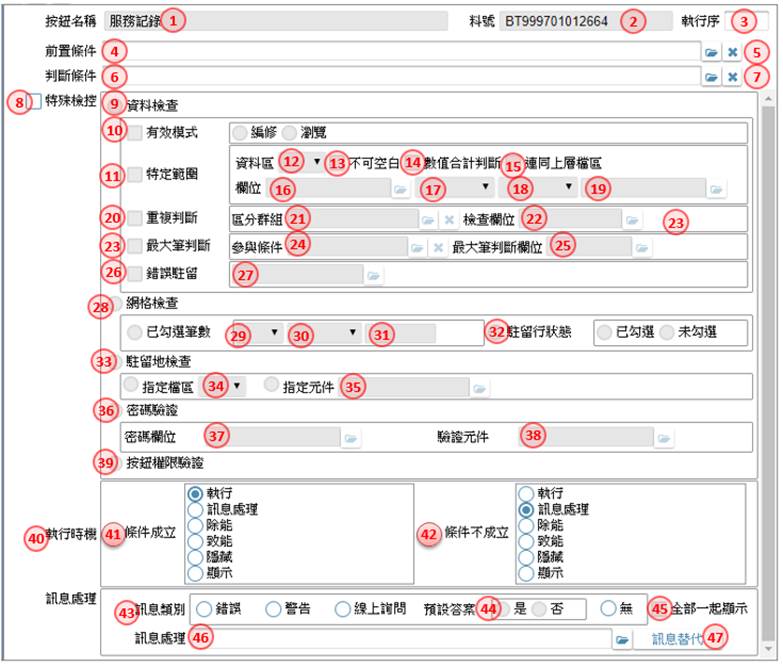Click the 按鈕名稱 field 服務記錄
Viewport: 783px width, 665px height.
pos(276,21)
